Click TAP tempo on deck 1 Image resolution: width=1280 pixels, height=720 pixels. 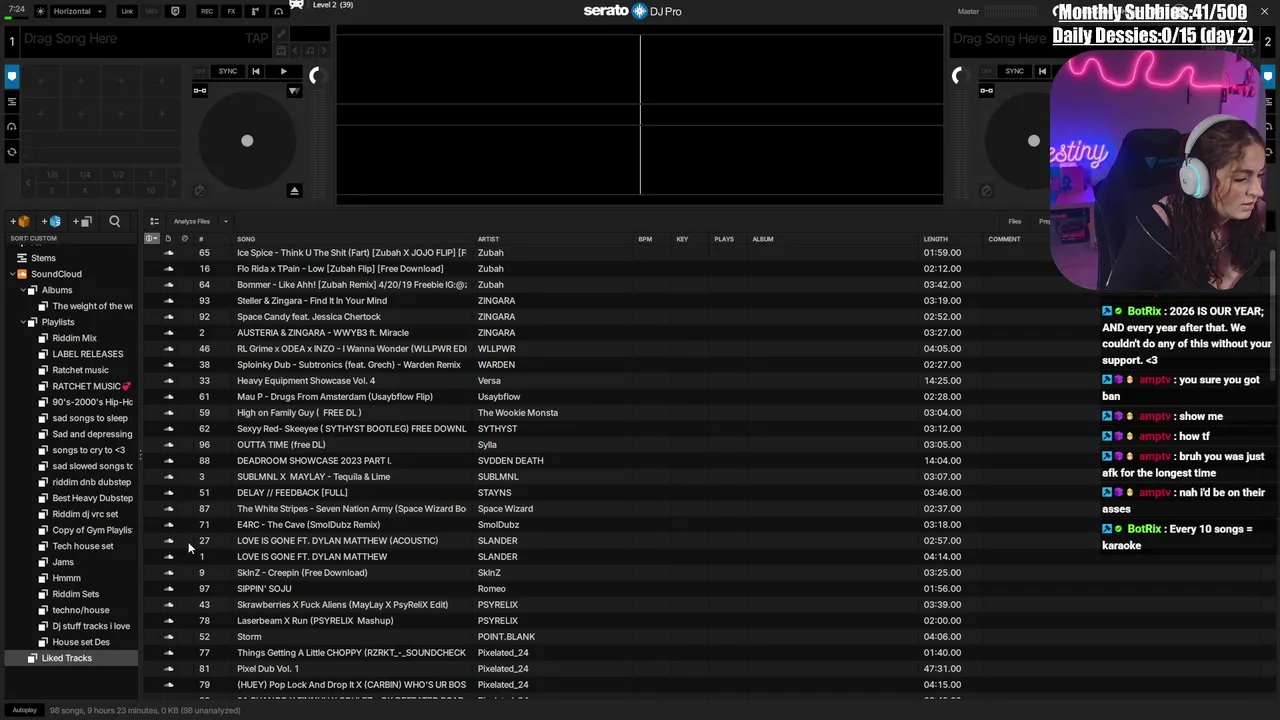click(x=257, y=38)
